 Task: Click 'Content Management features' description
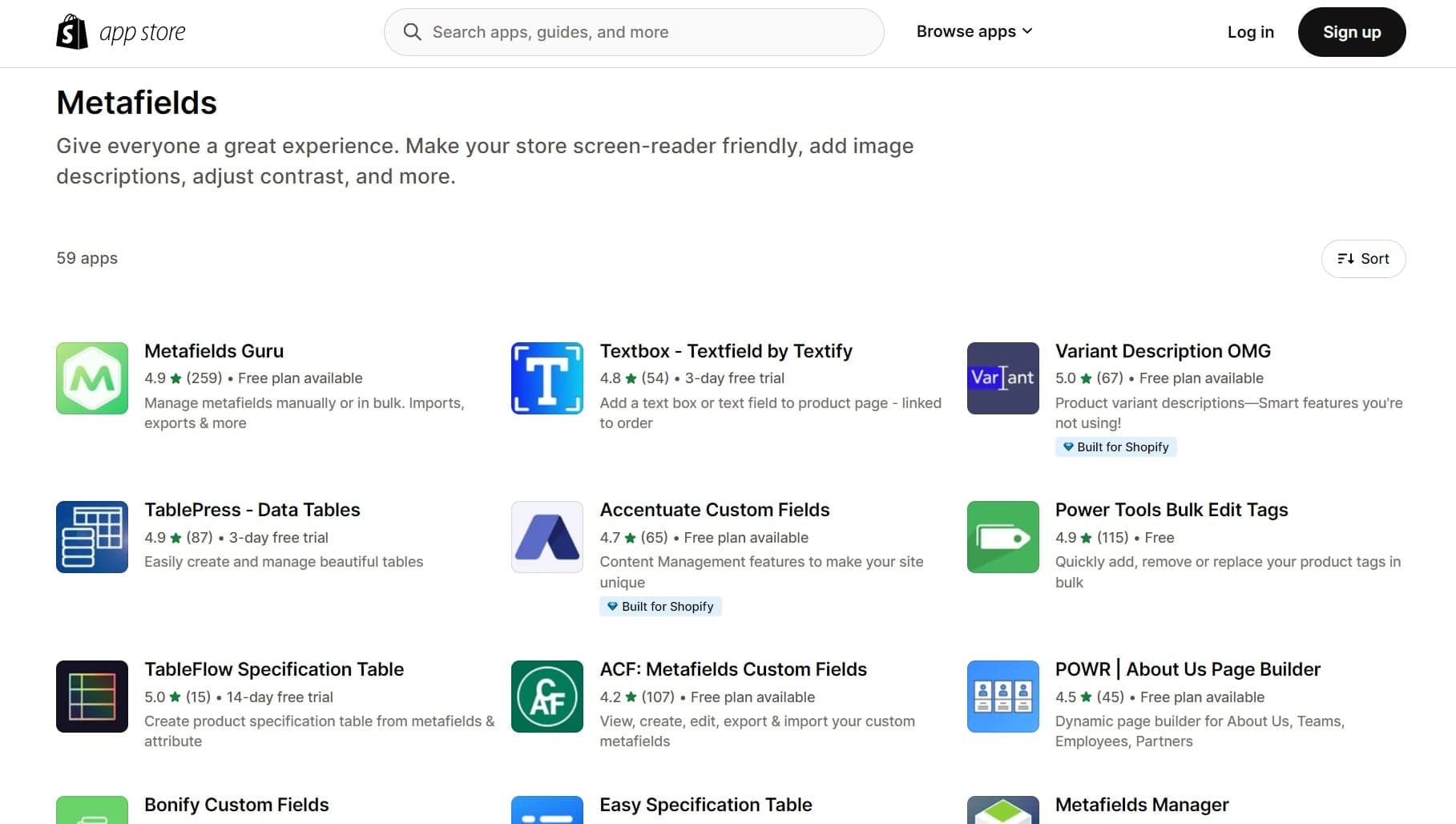[x=761, y=572]
